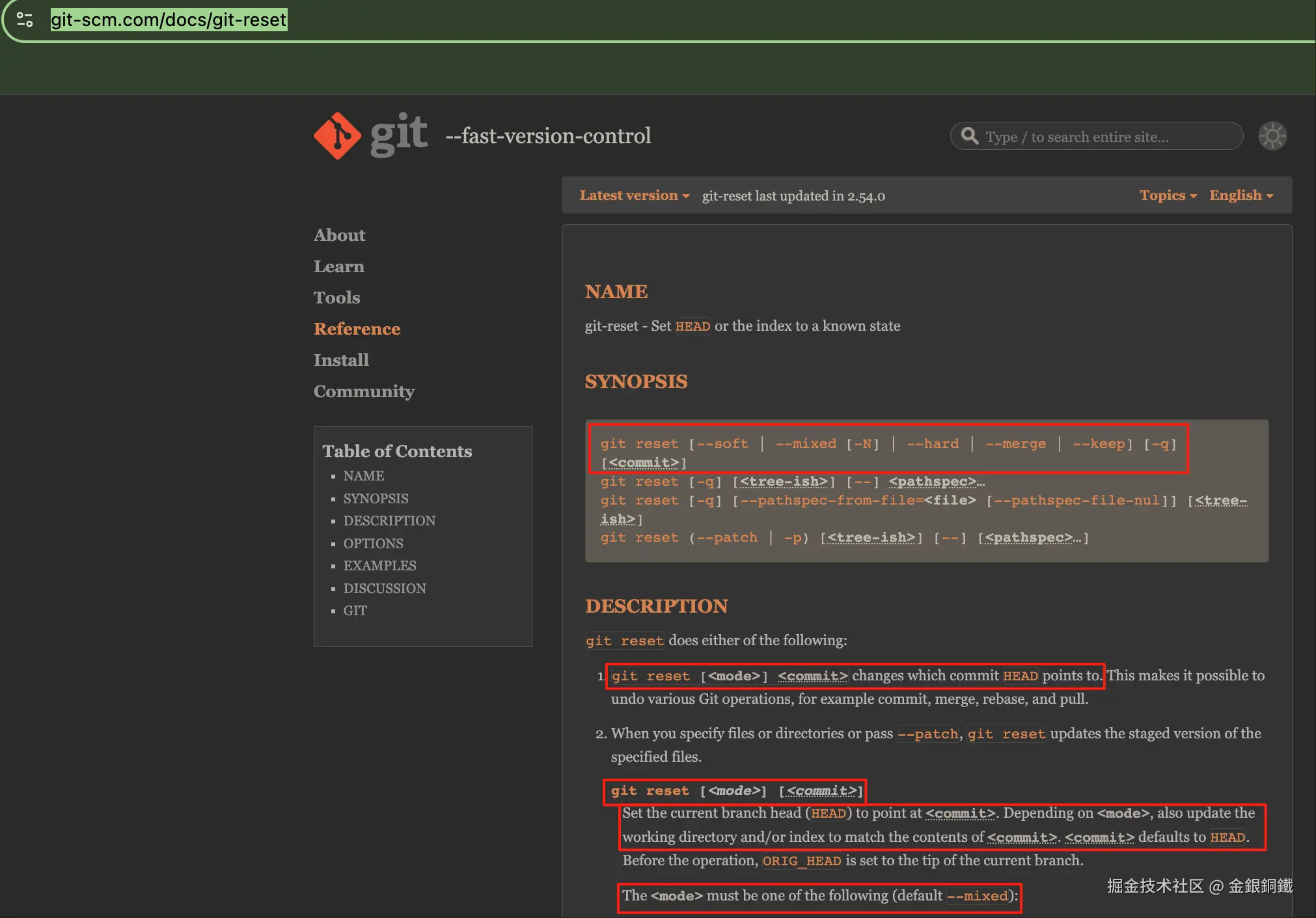
Task: Open the About section
Action: [340, 235]
